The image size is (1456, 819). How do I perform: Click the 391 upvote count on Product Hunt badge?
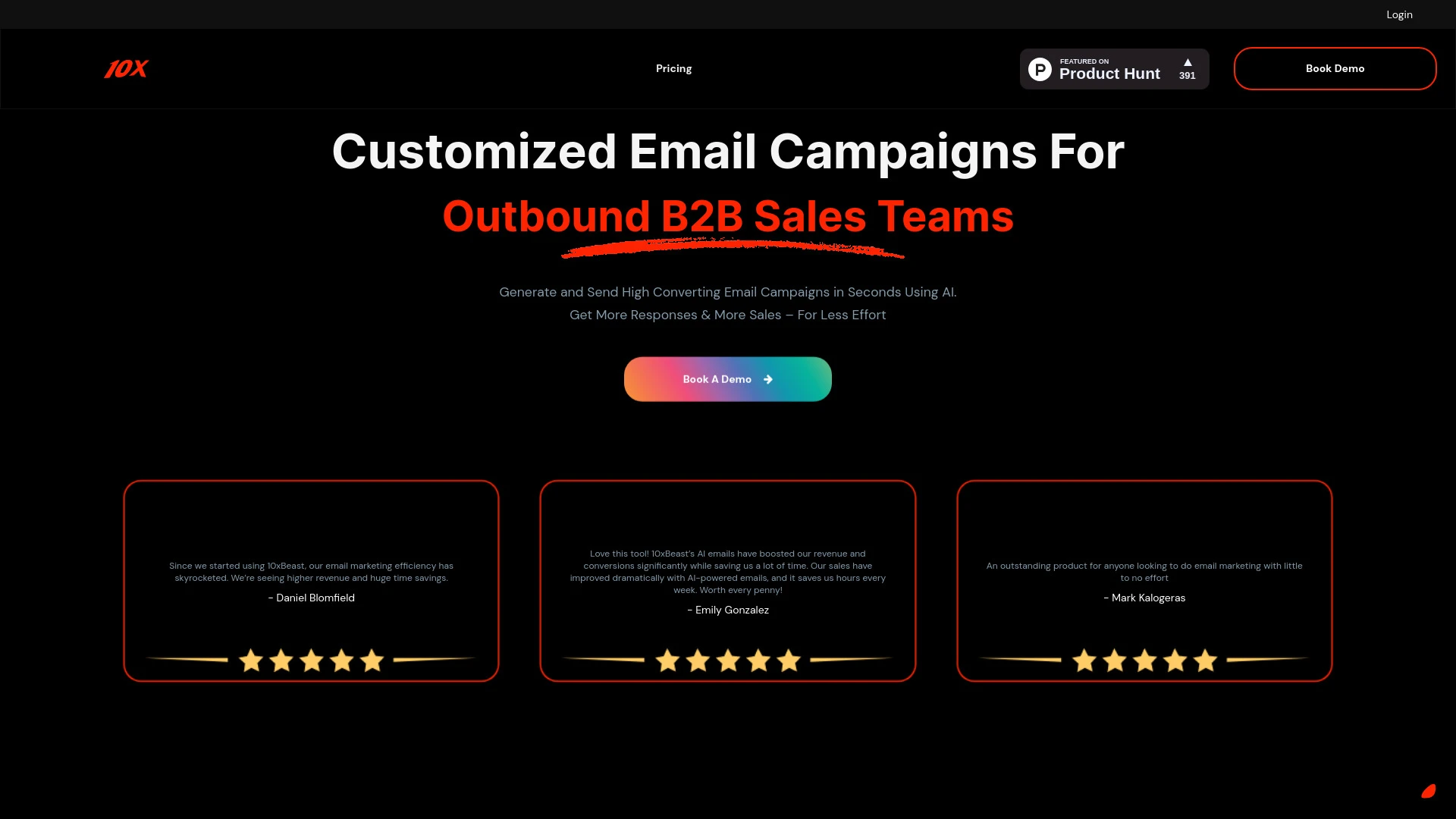[x=1187, y=75]
